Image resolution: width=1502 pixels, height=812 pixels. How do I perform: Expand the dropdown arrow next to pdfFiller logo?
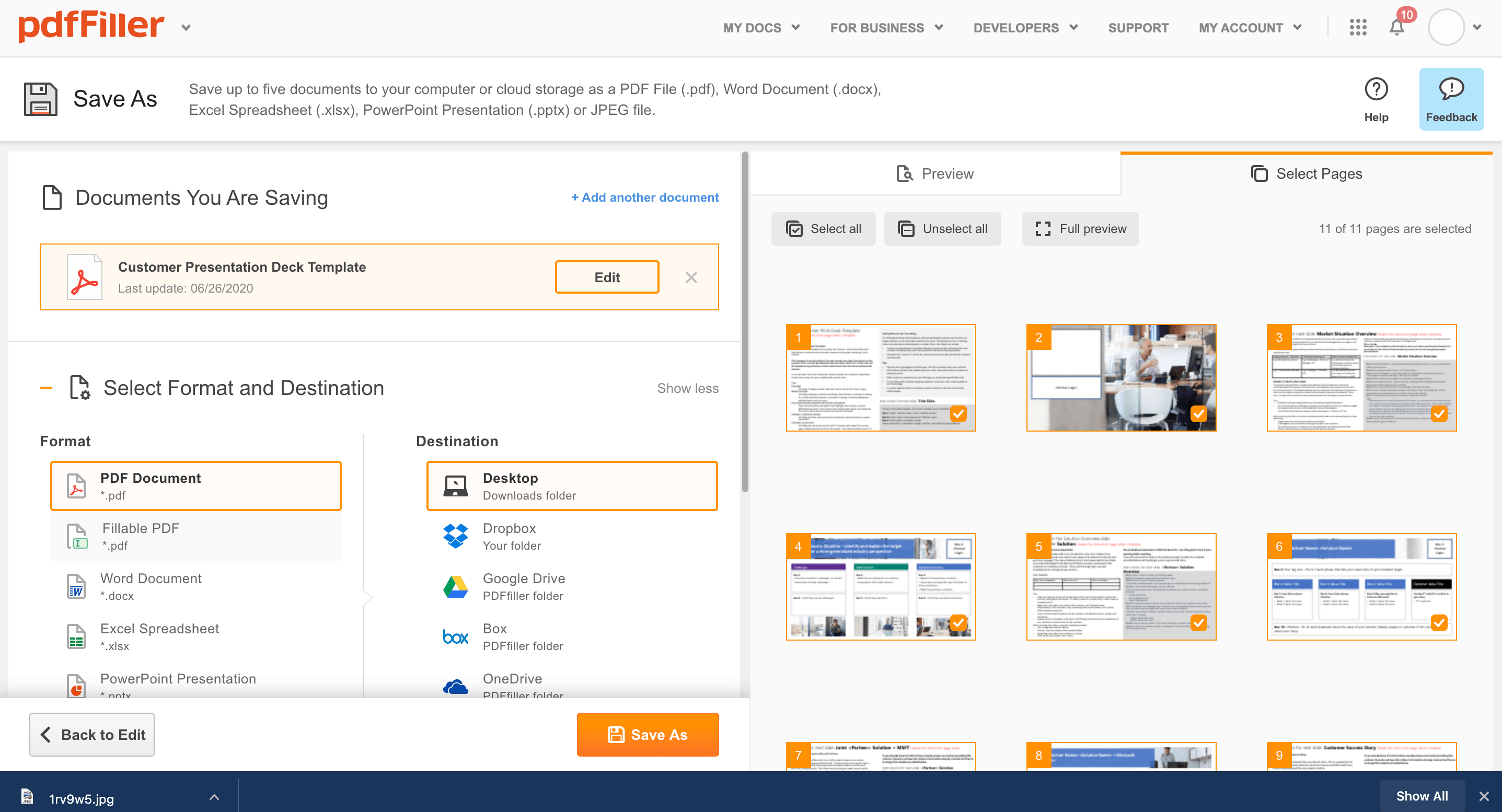click(186, 27)
